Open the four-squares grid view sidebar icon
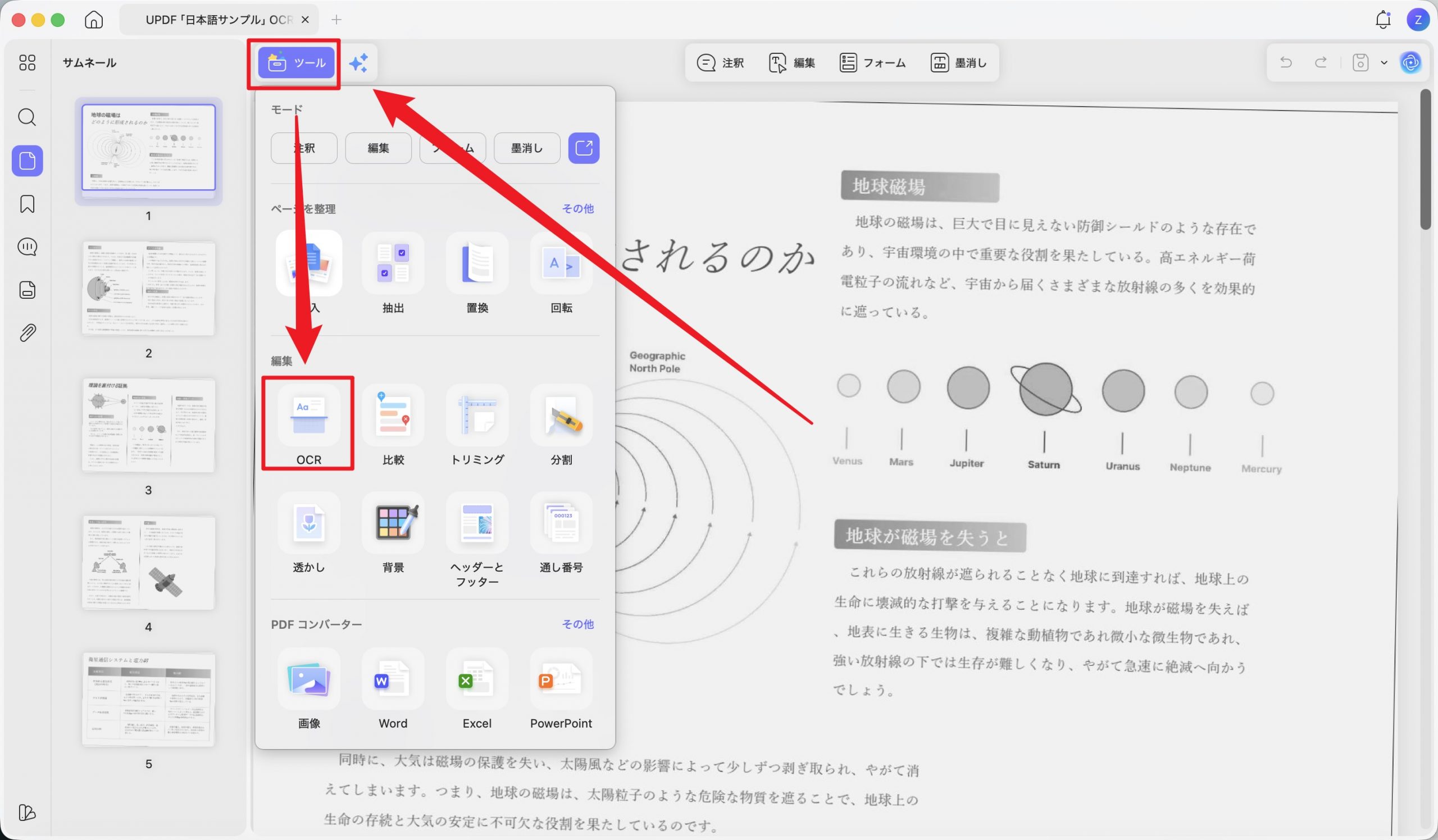 point(27,62)
